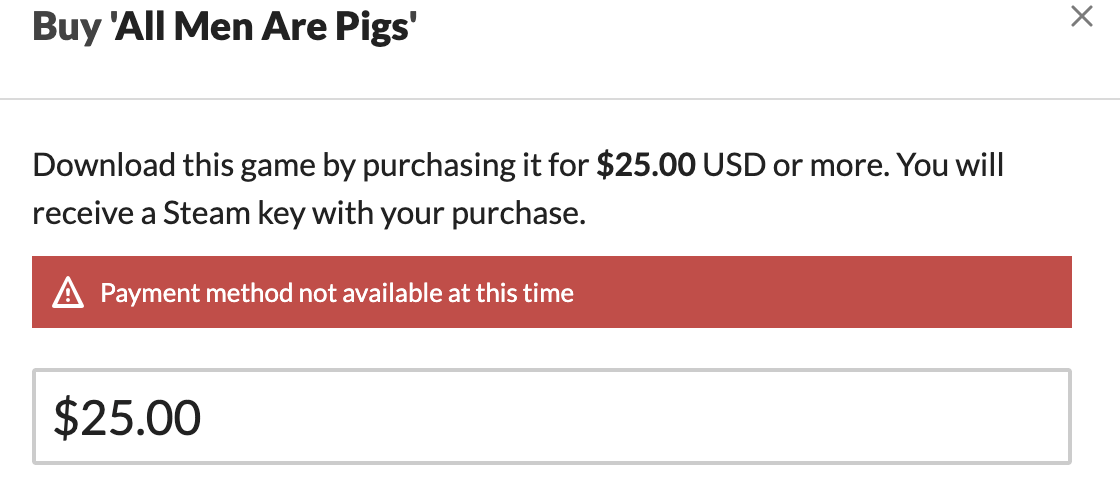
Task: Click the red payment error banner
Action: [x=551, y=292]
